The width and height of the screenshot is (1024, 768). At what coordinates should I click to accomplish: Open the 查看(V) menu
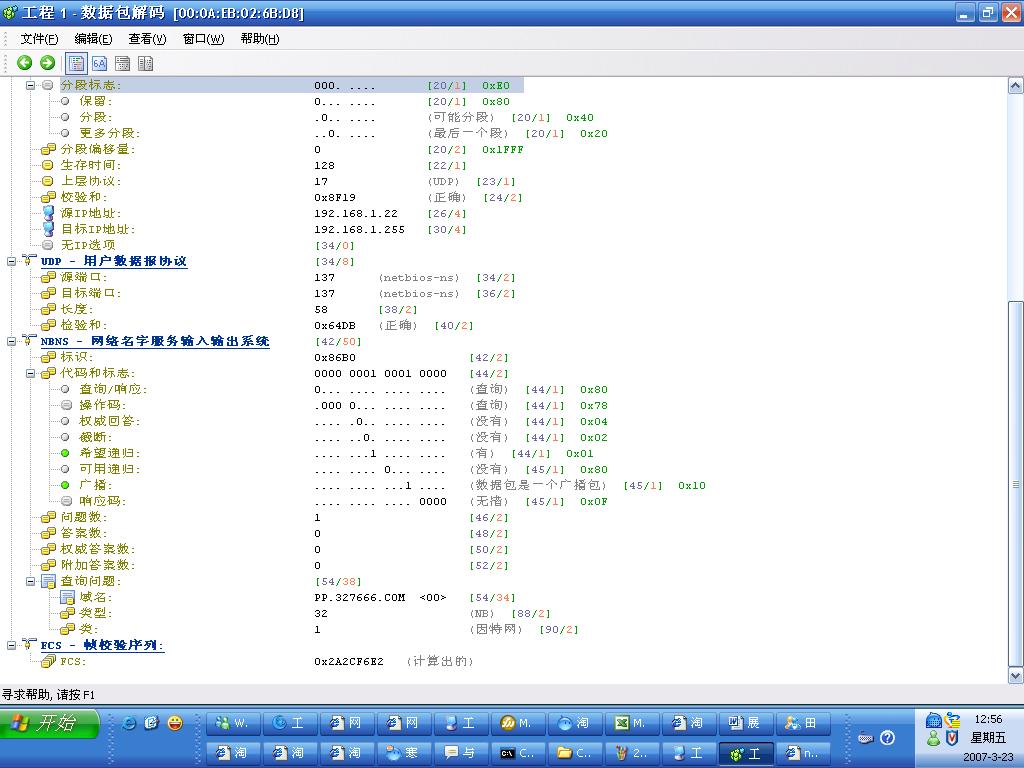tap(147, 39)
